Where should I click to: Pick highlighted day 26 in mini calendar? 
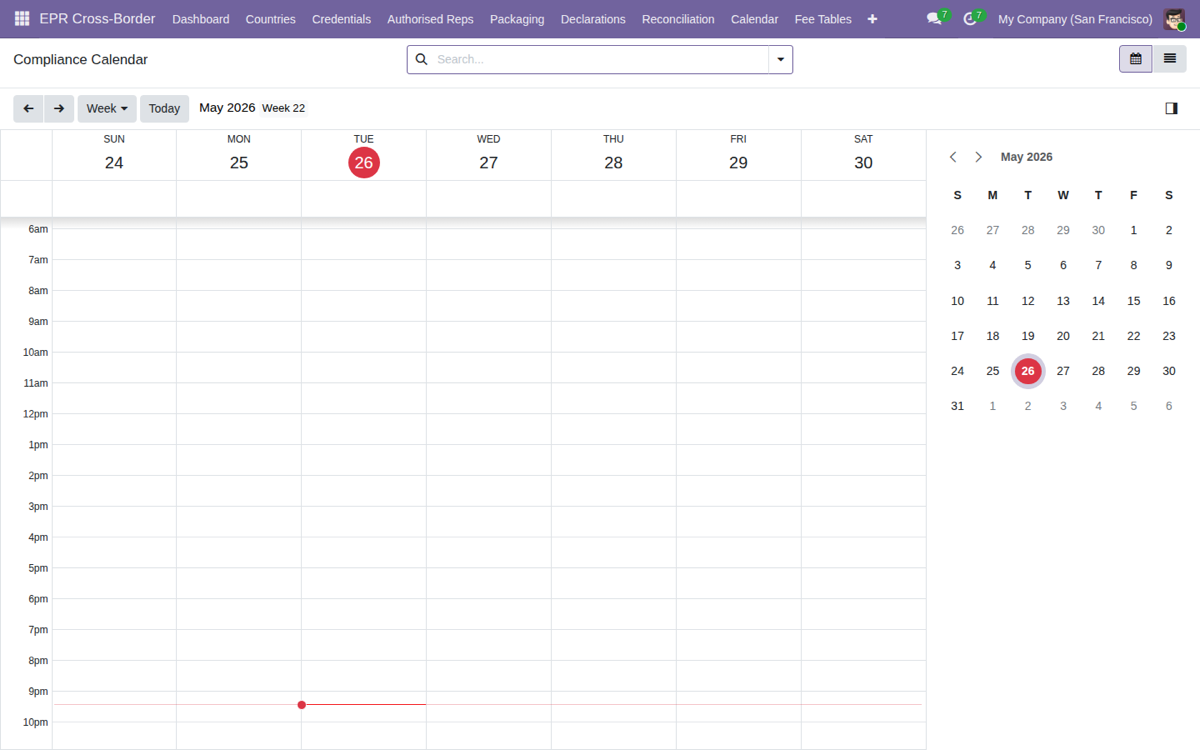coord(1028,371)
